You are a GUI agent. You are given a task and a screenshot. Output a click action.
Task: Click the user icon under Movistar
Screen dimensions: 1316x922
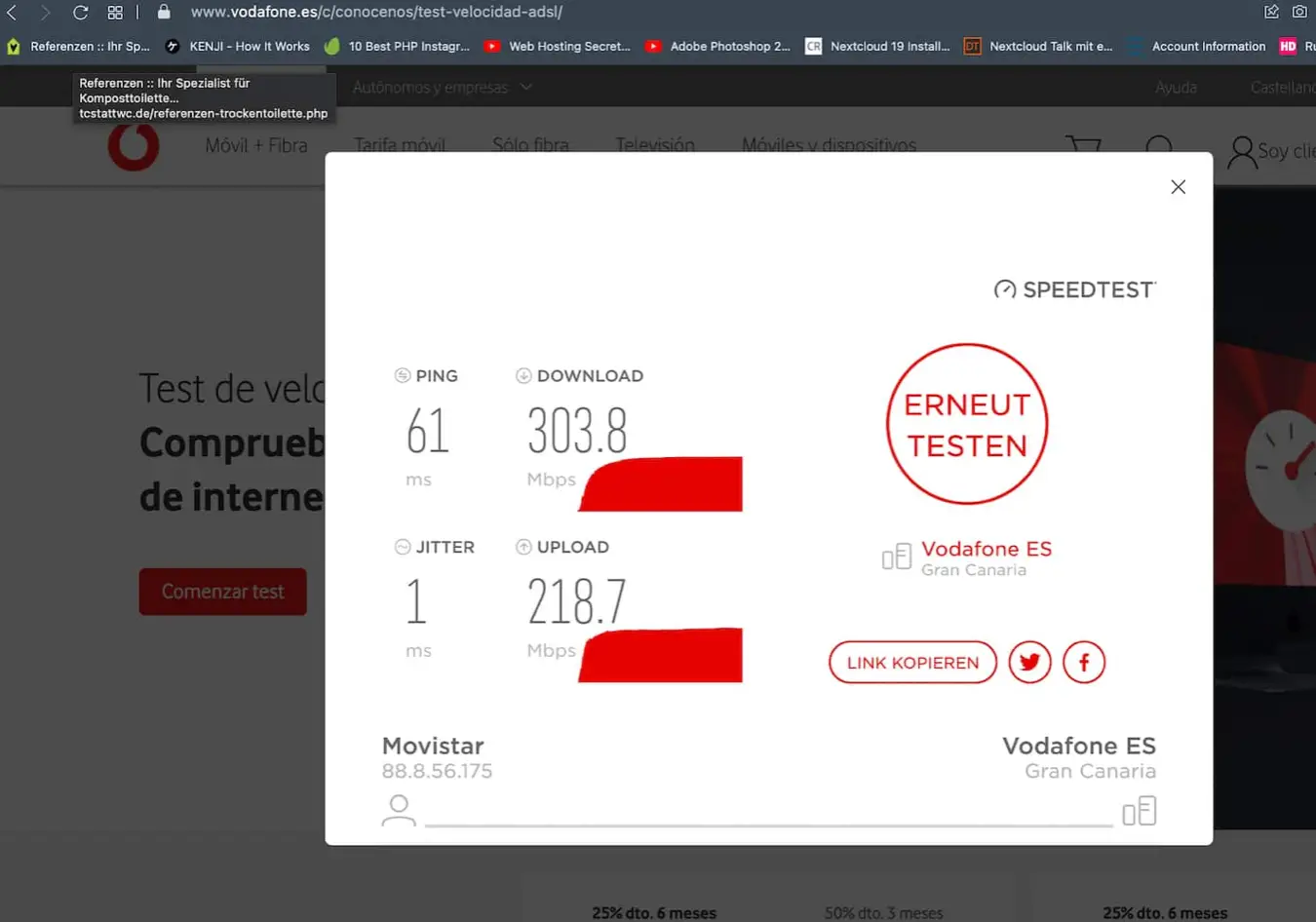[x=399, y=811]
